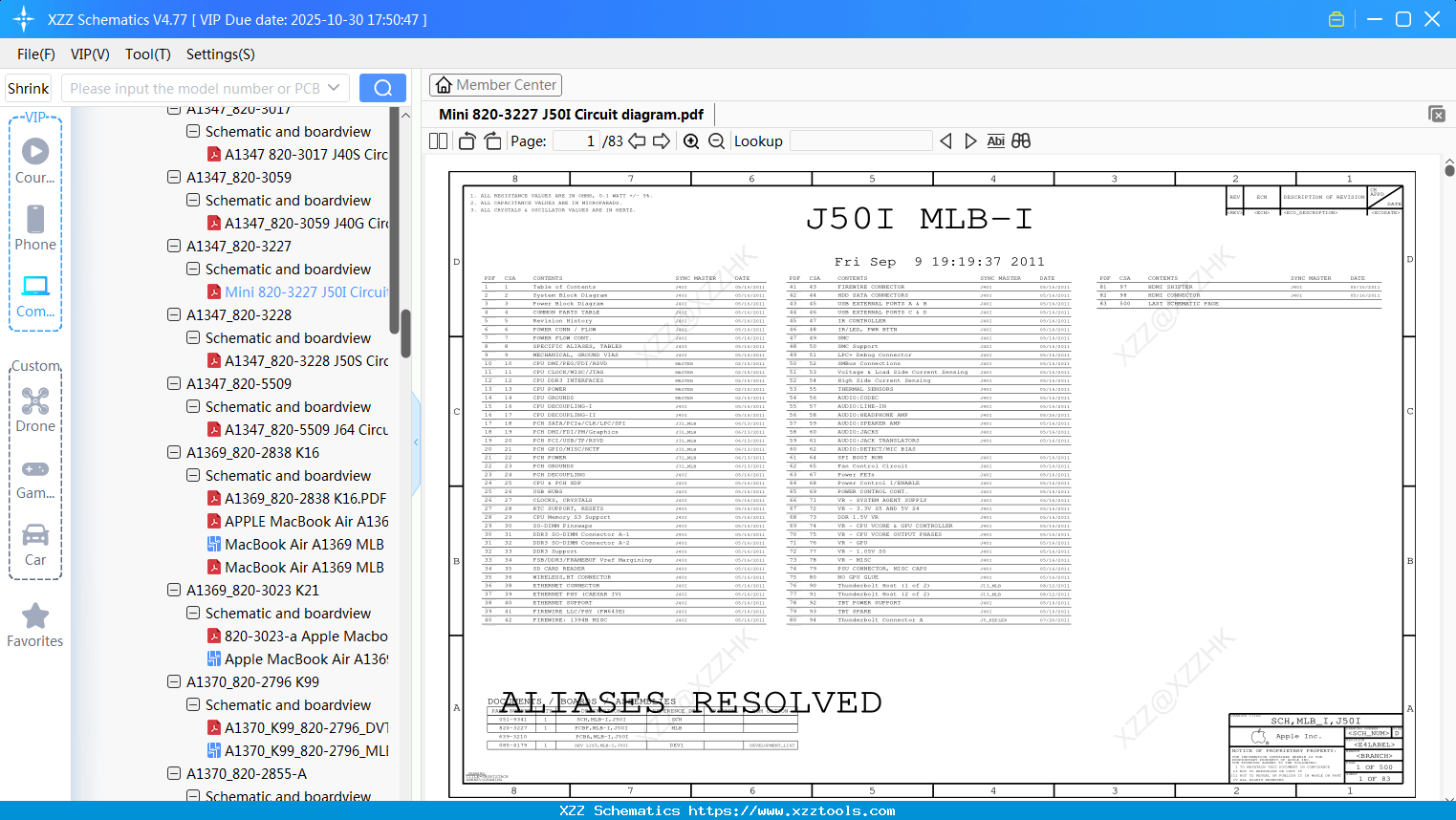Open the Member Center
The height and width of the screenshot is (820, 1456).
click(496, 85)
